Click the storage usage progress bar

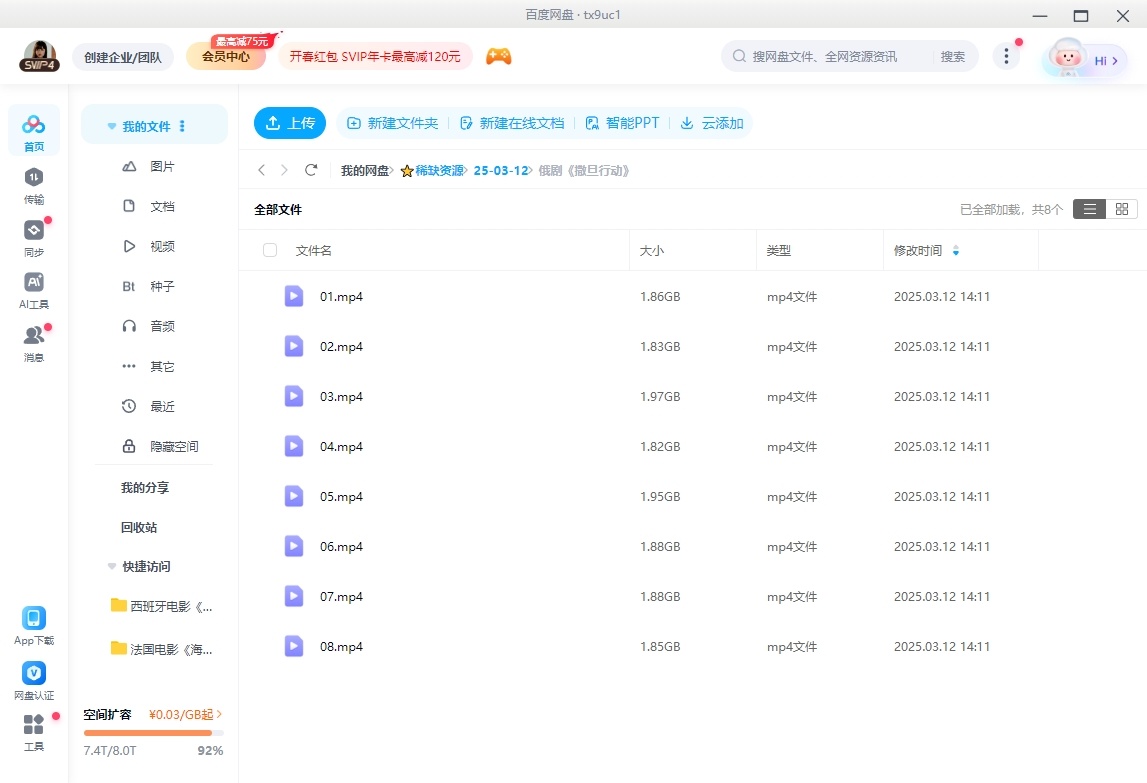point(152,732)
